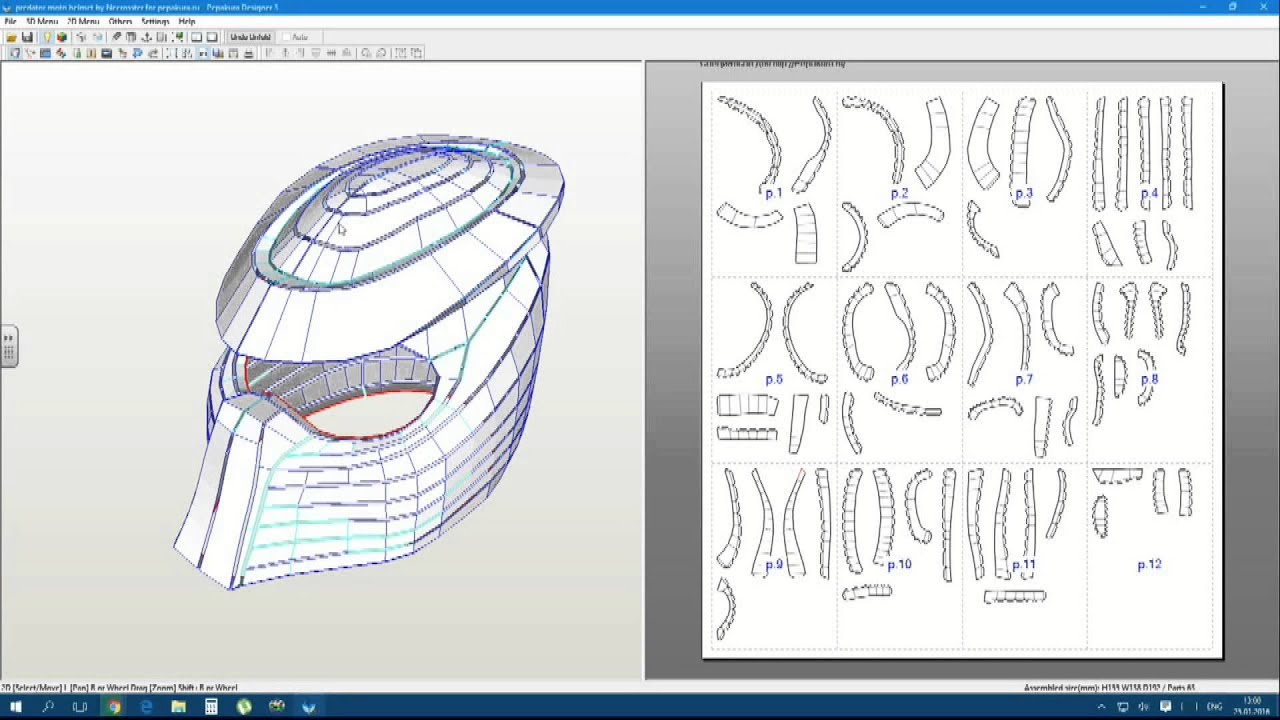The image size is (1280, 720).
Task: Open the volume control in the system tray
Action: click(1144, 707)
